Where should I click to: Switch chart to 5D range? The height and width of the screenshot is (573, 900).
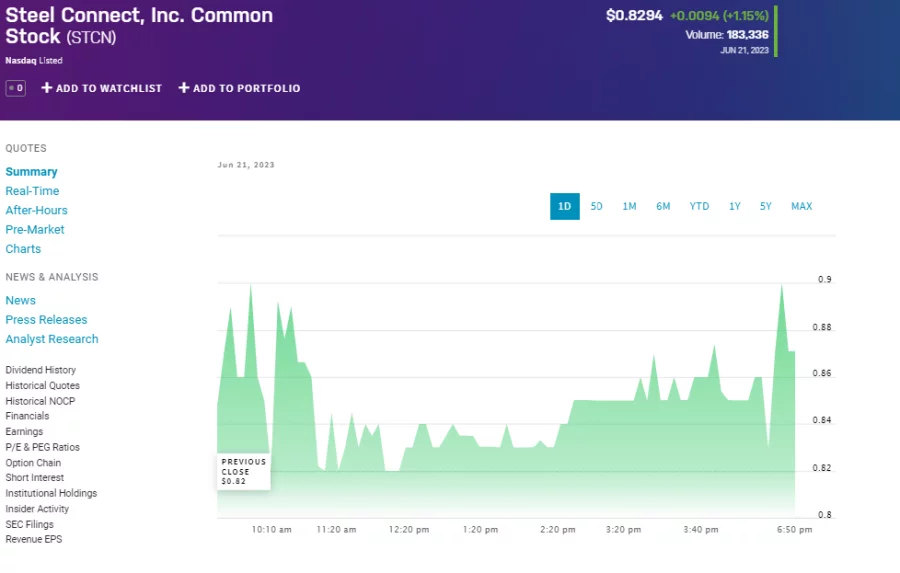point(597,206)
